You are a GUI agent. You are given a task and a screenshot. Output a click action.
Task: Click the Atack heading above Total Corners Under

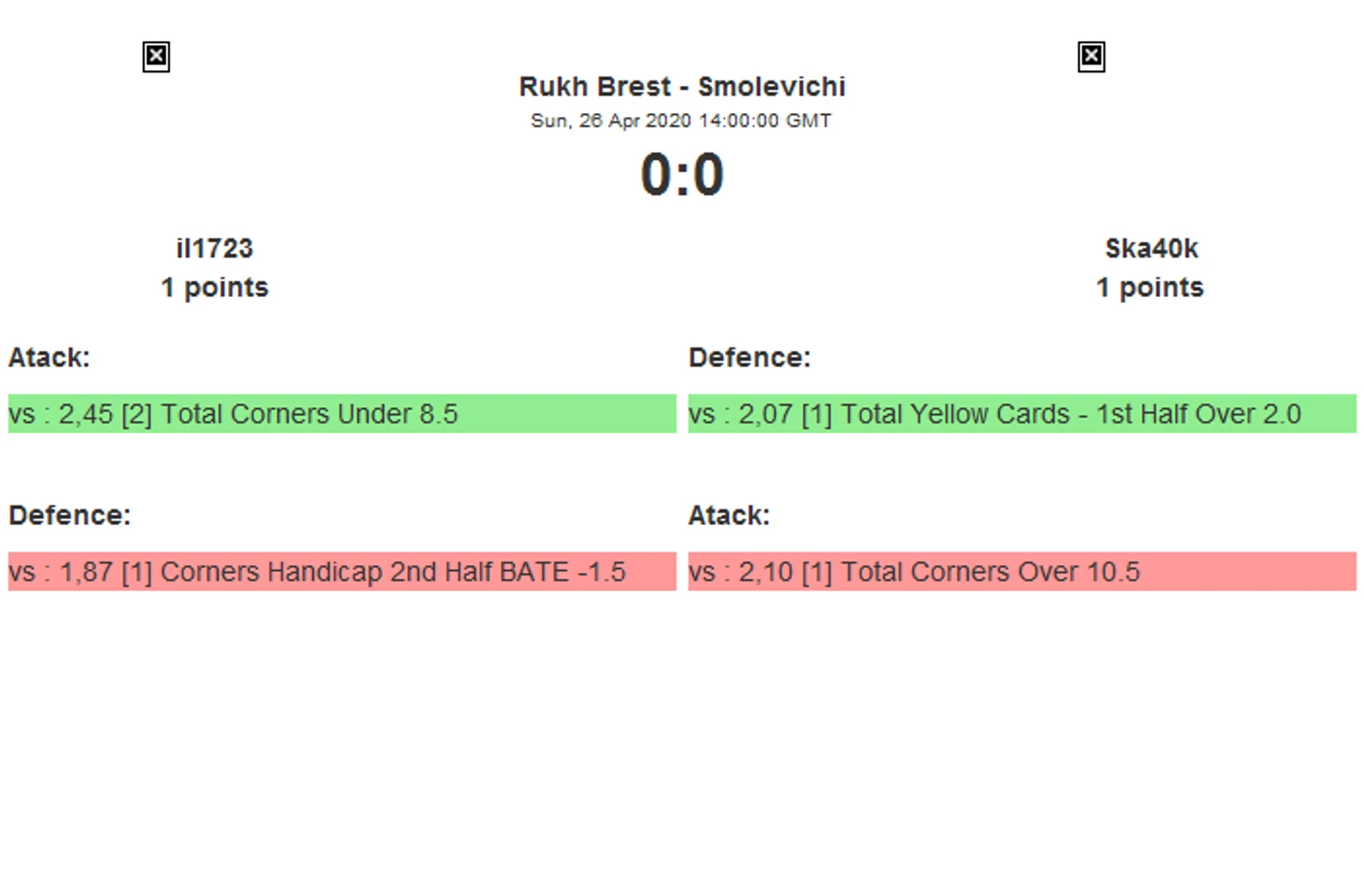(49, 358)
